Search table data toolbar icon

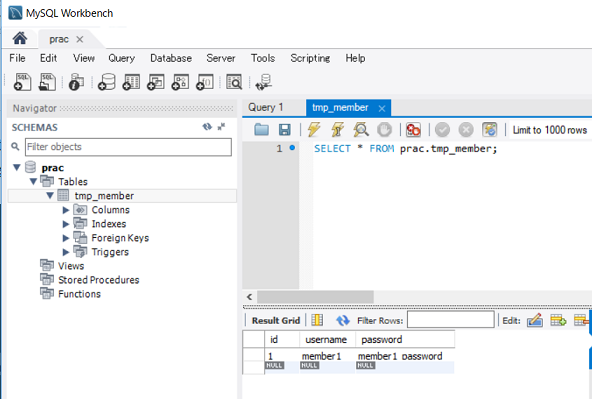(234, 82)
